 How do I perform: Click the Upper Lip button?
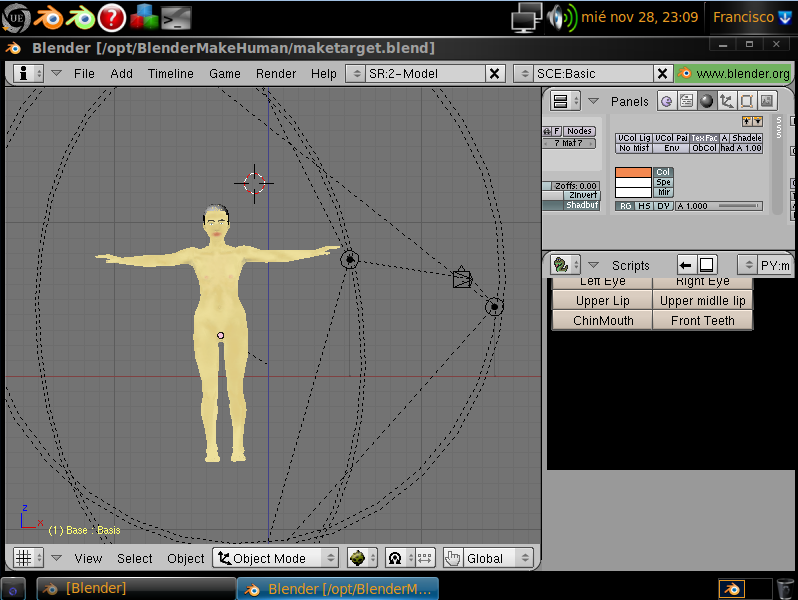(x=602, y=301)
